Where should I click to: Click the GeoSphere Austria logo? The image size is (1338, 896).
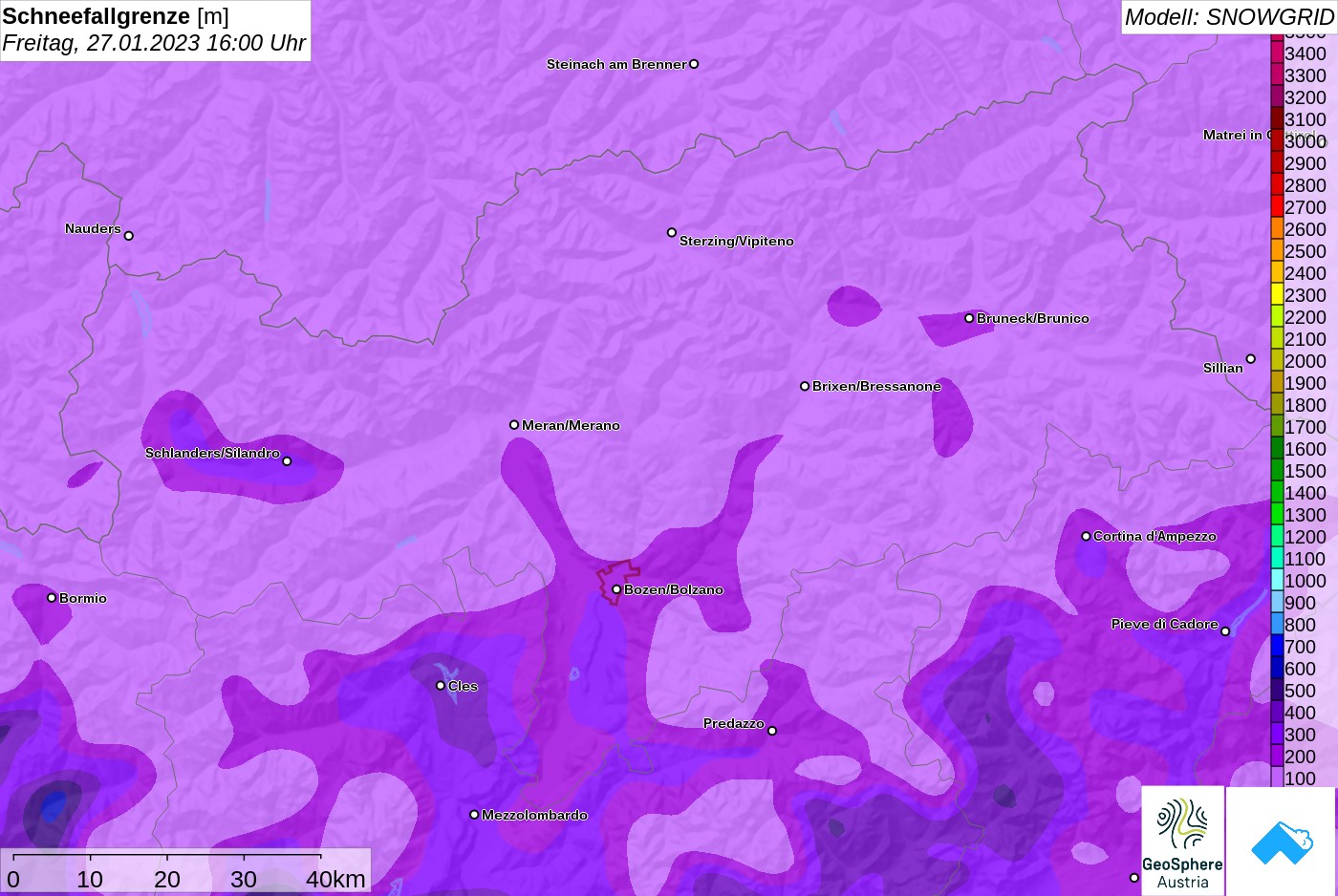1182,841
